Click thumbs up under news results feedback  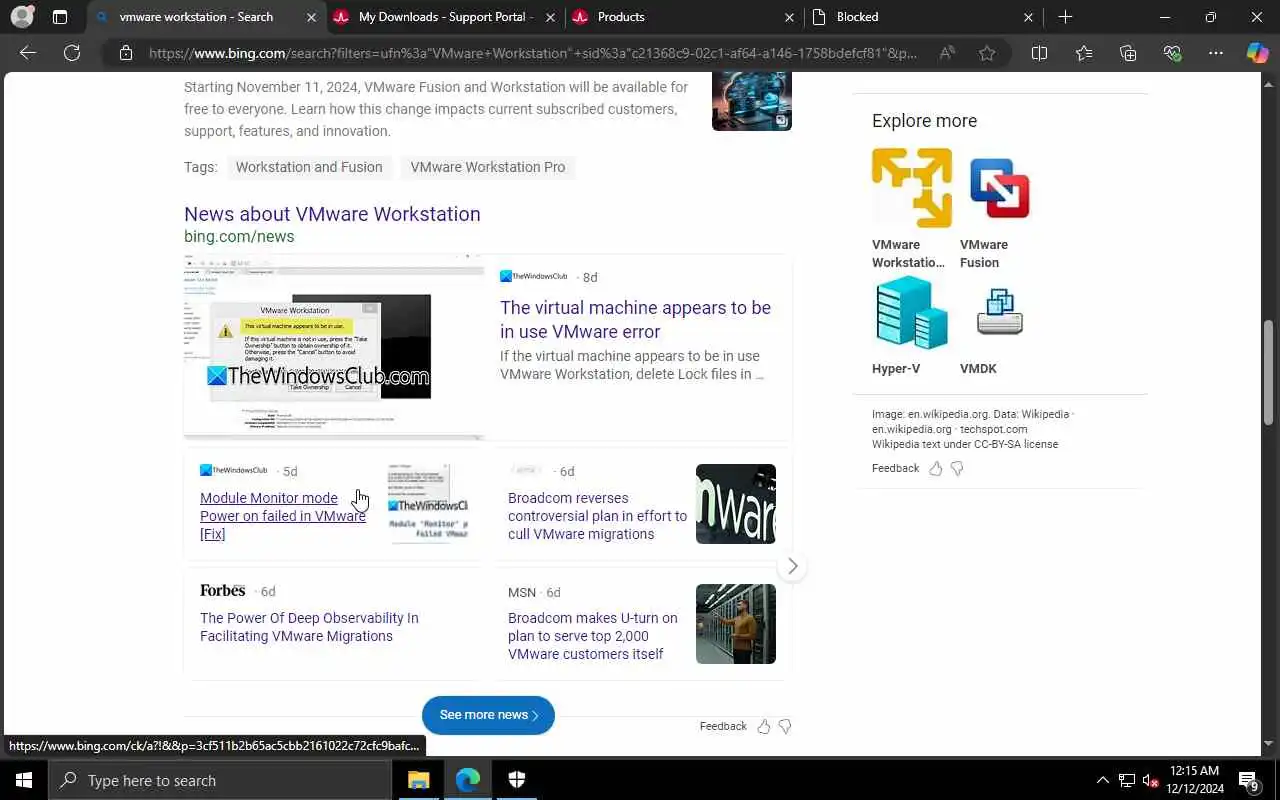coord(764,727)
